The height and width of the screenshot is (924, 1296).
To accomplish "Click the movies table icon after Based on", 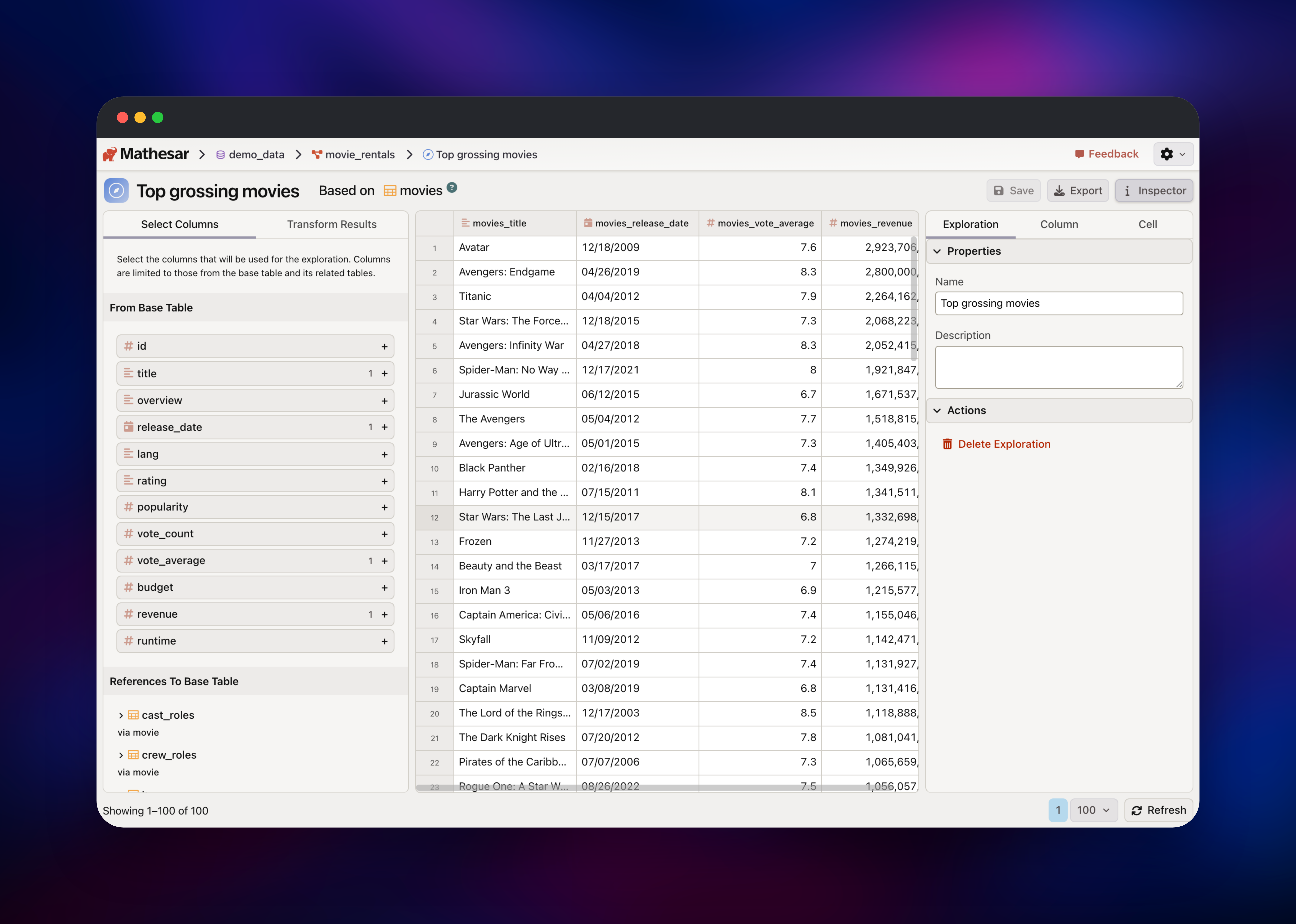I will click(x=390, y=191).
